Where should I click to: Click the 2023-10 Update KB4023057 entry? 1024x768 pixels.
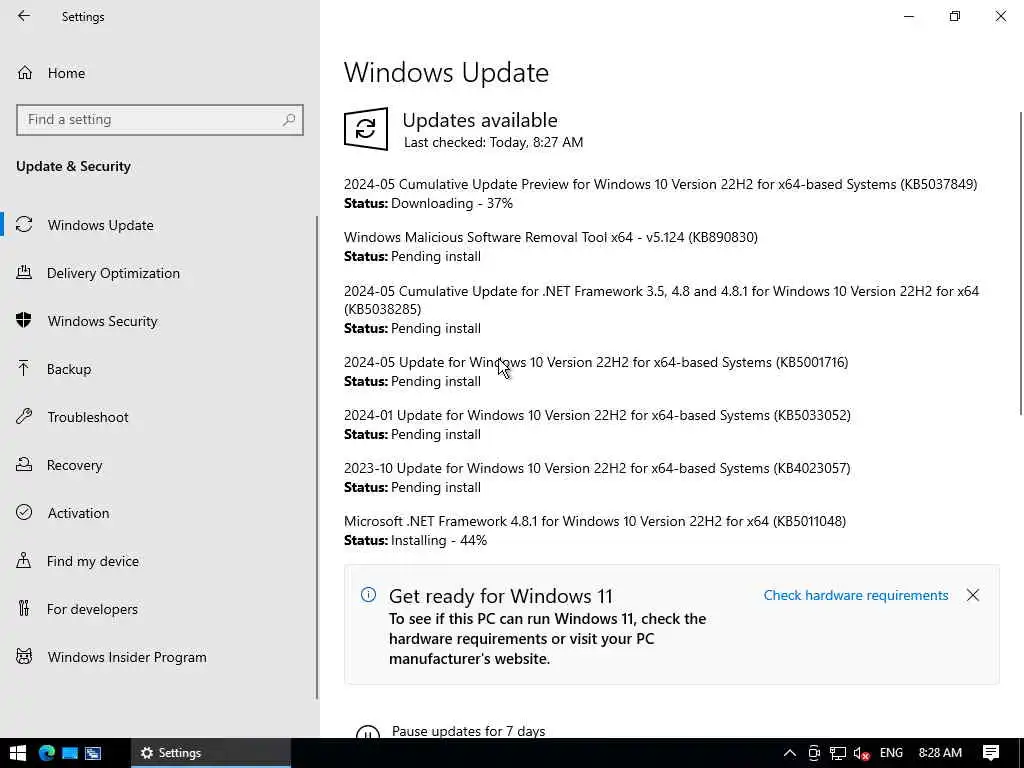pyautogui.click(x=597, y=468)
